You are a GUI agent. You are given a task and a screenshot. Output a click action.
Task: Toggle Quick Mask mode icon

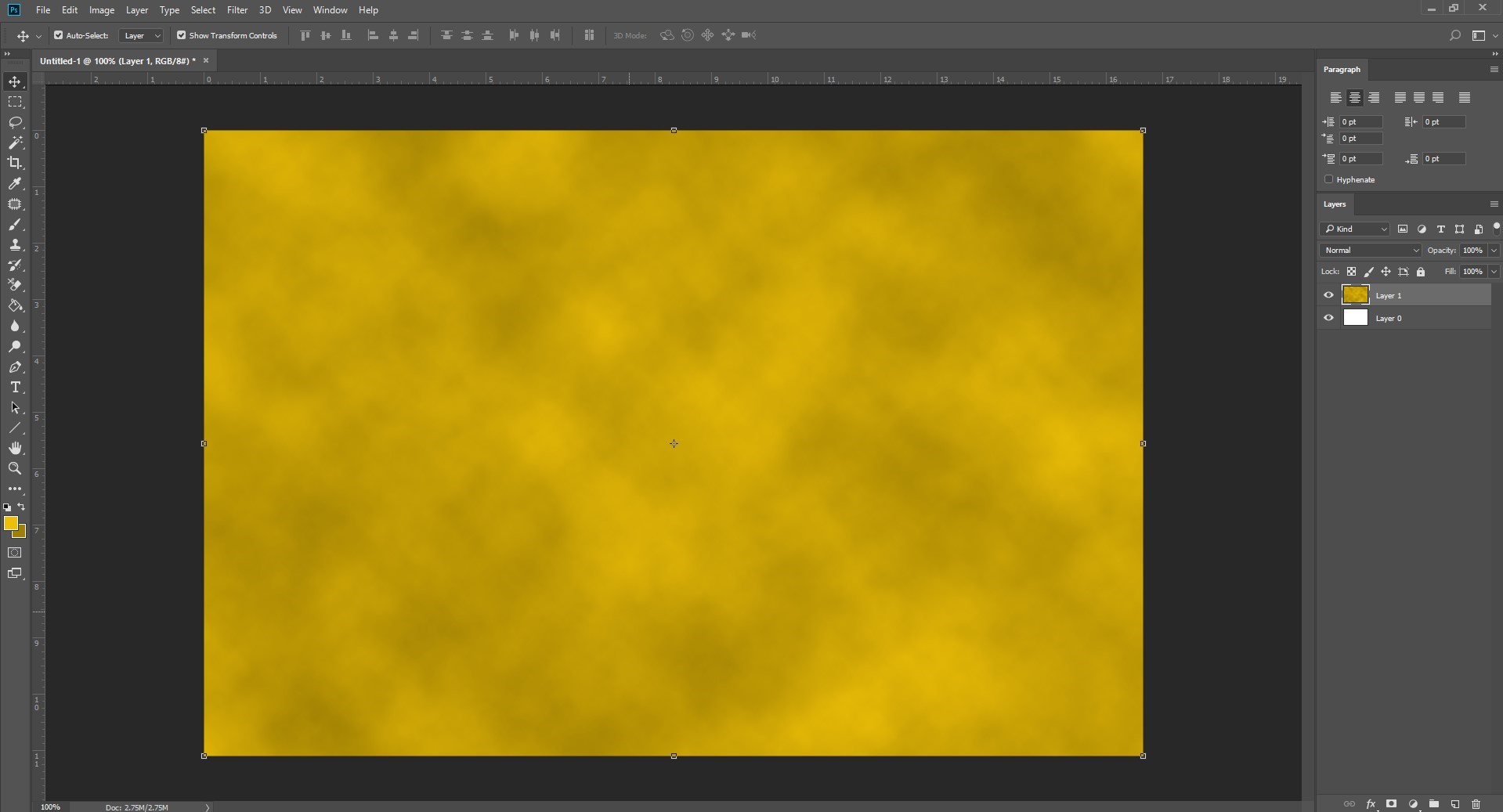click(15, 553)
